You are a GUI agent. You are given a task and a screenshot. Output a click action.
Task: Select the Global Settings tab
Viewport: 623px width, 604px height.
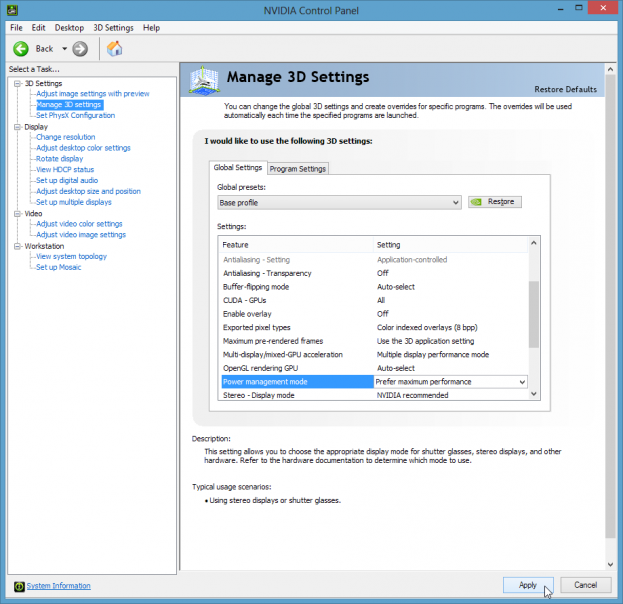tap(238, 167)
